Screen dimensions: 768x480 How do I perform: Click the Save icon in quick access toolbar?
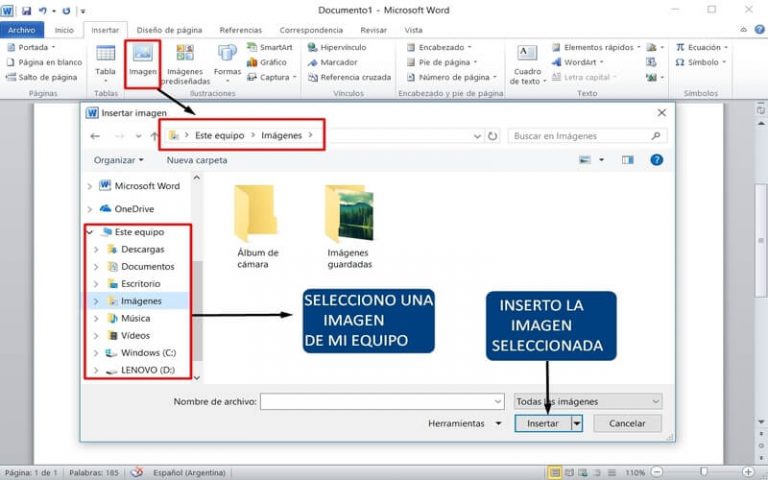click(26, 10)
